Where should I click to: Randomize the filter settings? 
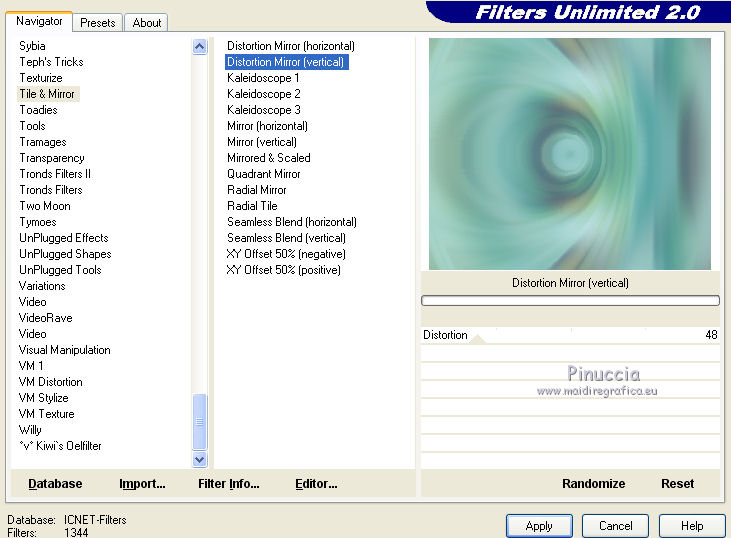(593, 483)
